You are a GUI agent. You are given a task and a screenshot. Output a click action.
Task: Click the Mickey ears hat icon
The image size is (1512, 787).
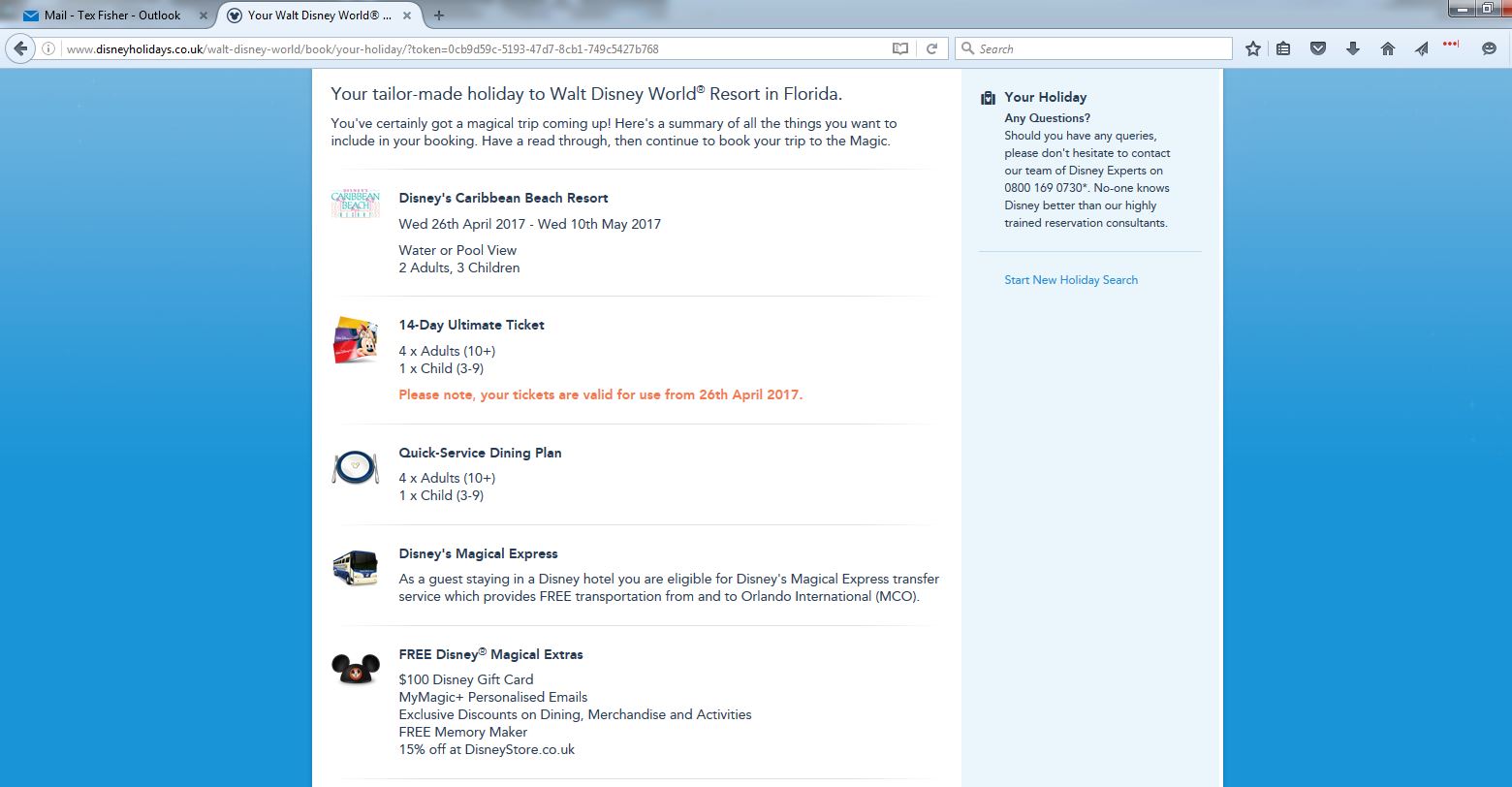(x=355, y=669)
